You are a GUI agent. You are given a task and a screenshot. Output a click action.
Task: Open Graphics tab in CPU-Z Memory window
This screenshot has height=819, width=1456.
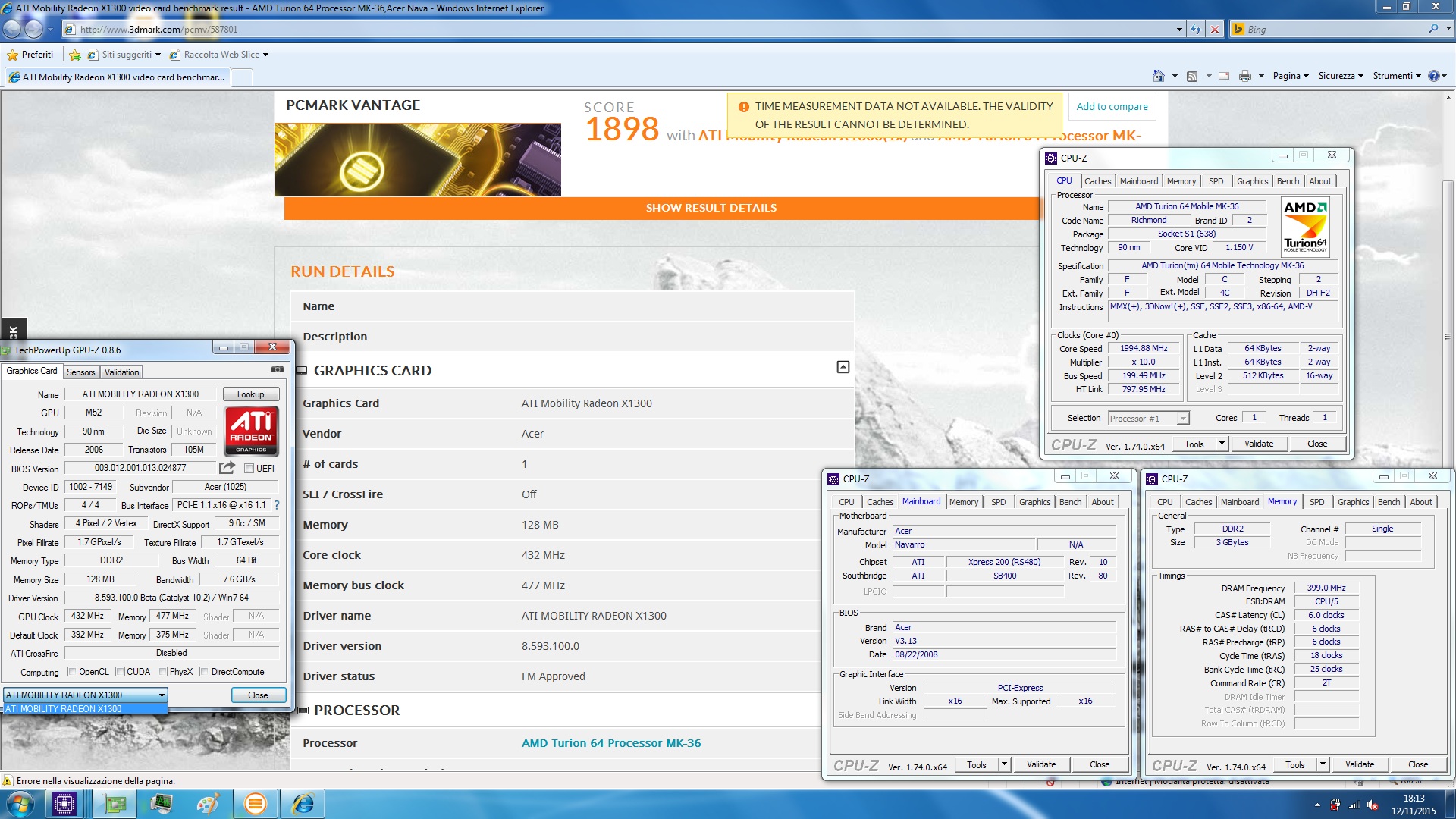point(1353,502)
